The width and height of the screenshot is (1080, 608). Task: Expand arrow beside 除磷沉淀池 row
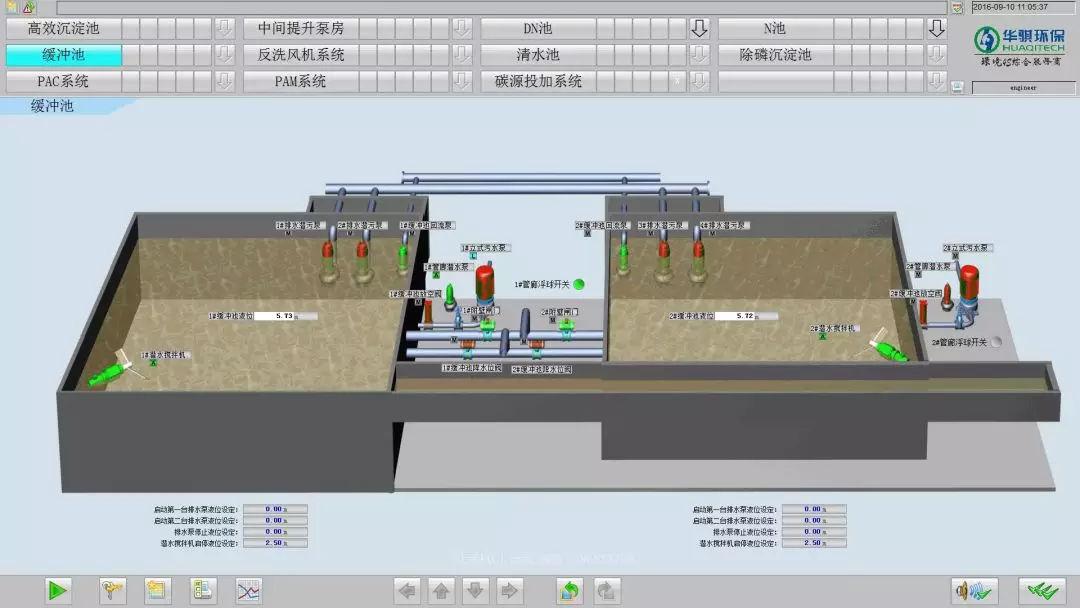936,54
